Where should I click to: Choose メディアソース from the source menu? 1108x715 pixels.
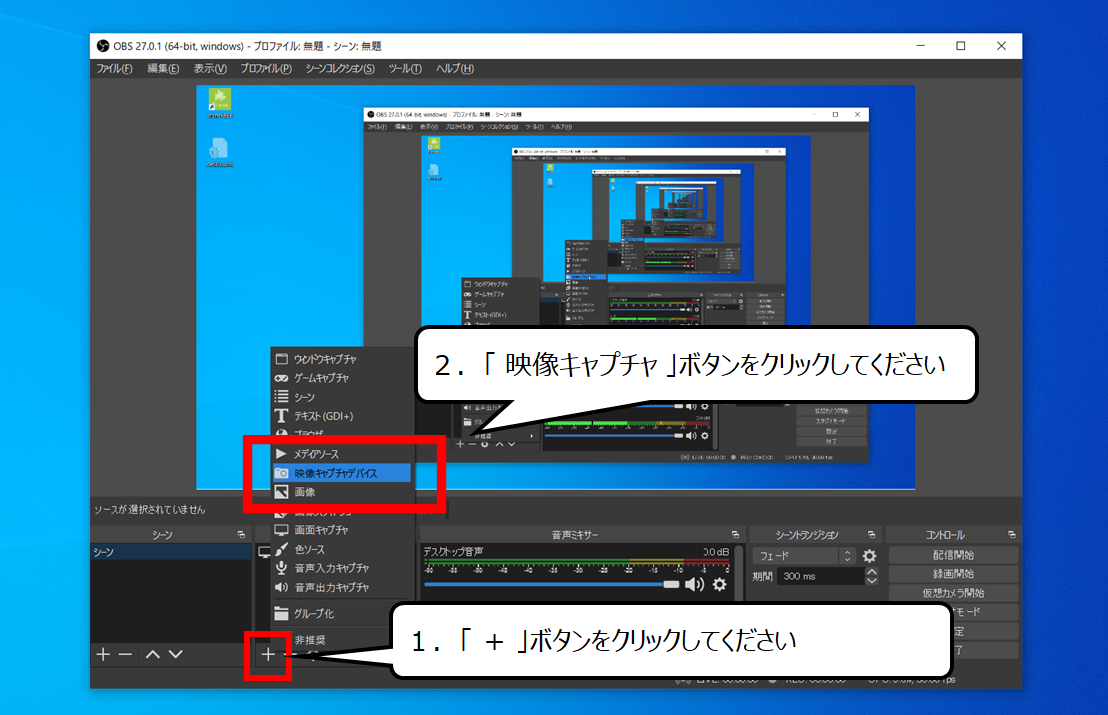pyautogui.click(x=342, y=454)
